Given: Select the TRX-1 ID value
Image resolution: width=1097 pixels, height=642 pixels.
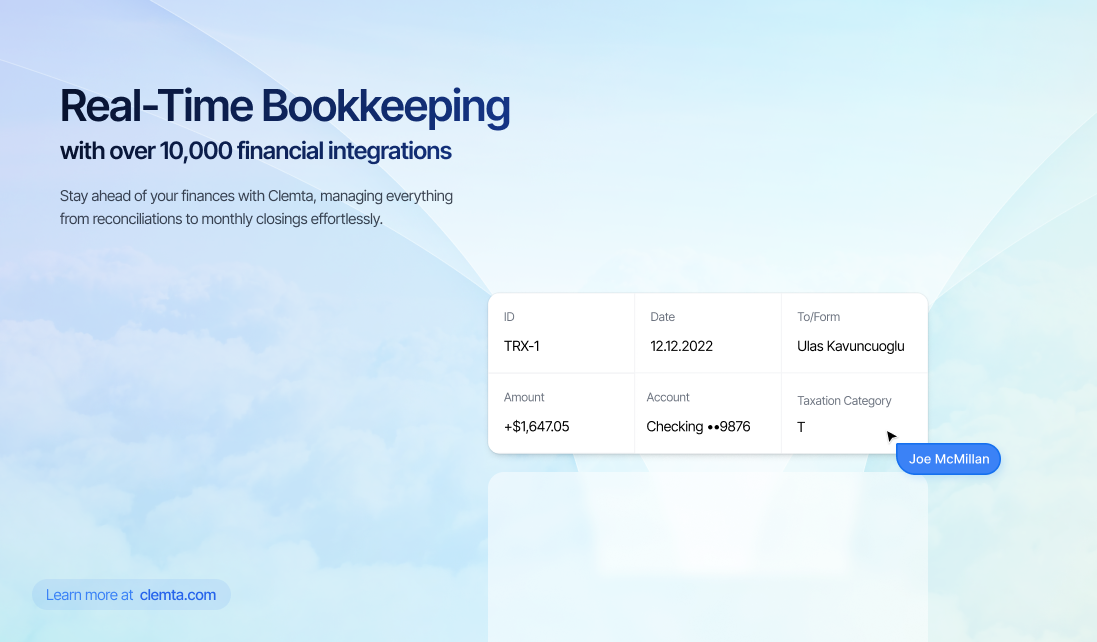Looking at the screenshot, I should (x=521, y=346).
